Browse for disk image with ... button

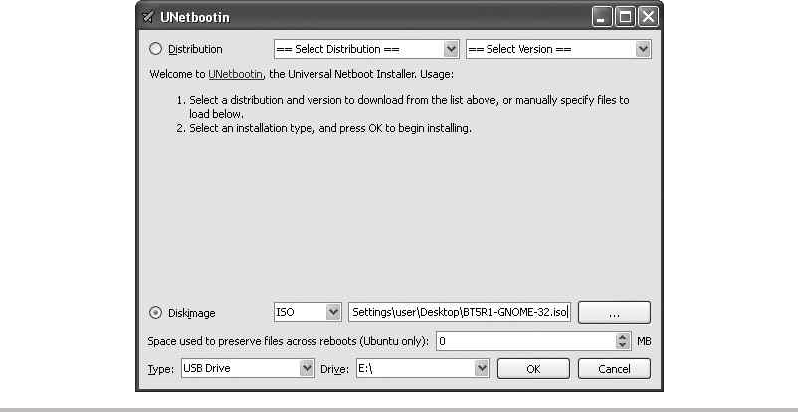[614, 312]
